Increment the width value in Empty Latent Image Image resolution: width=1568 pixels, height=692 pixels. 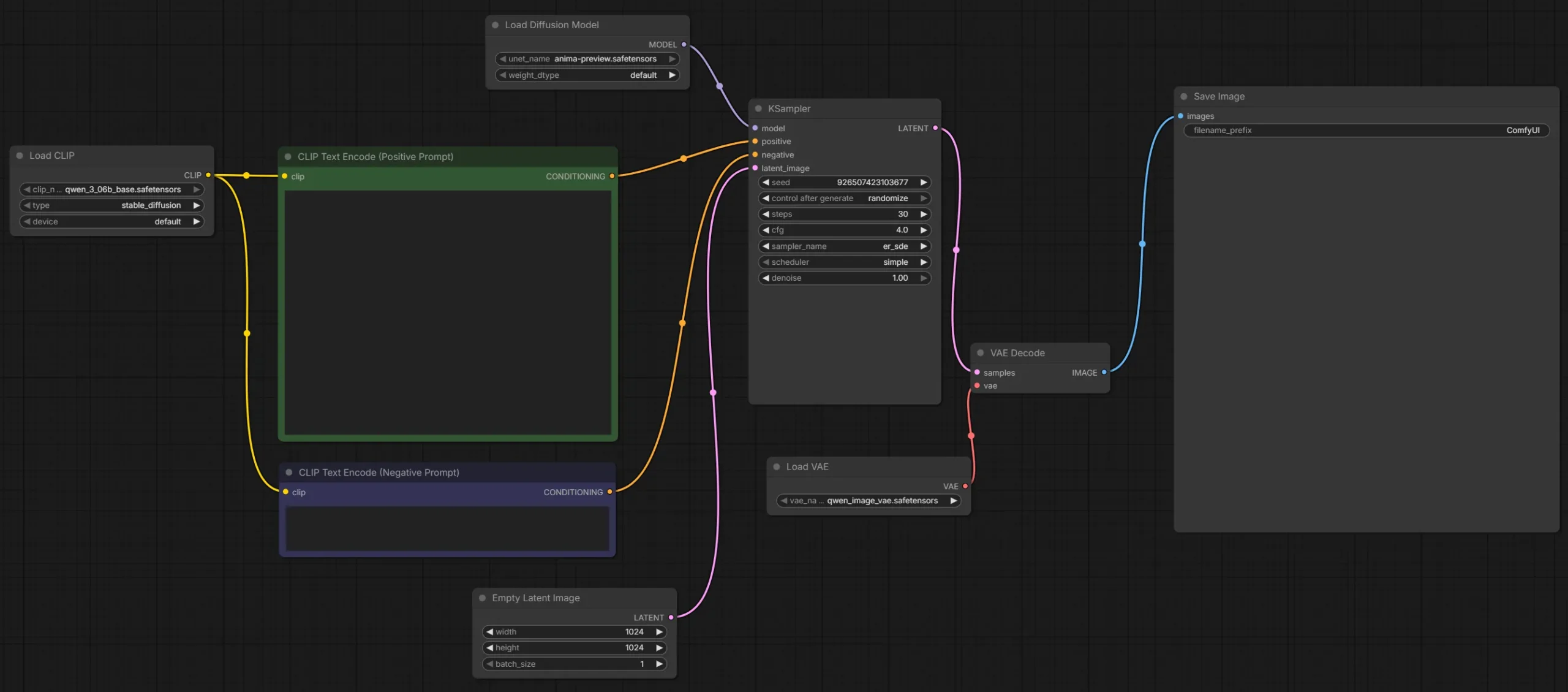[659, 632]
